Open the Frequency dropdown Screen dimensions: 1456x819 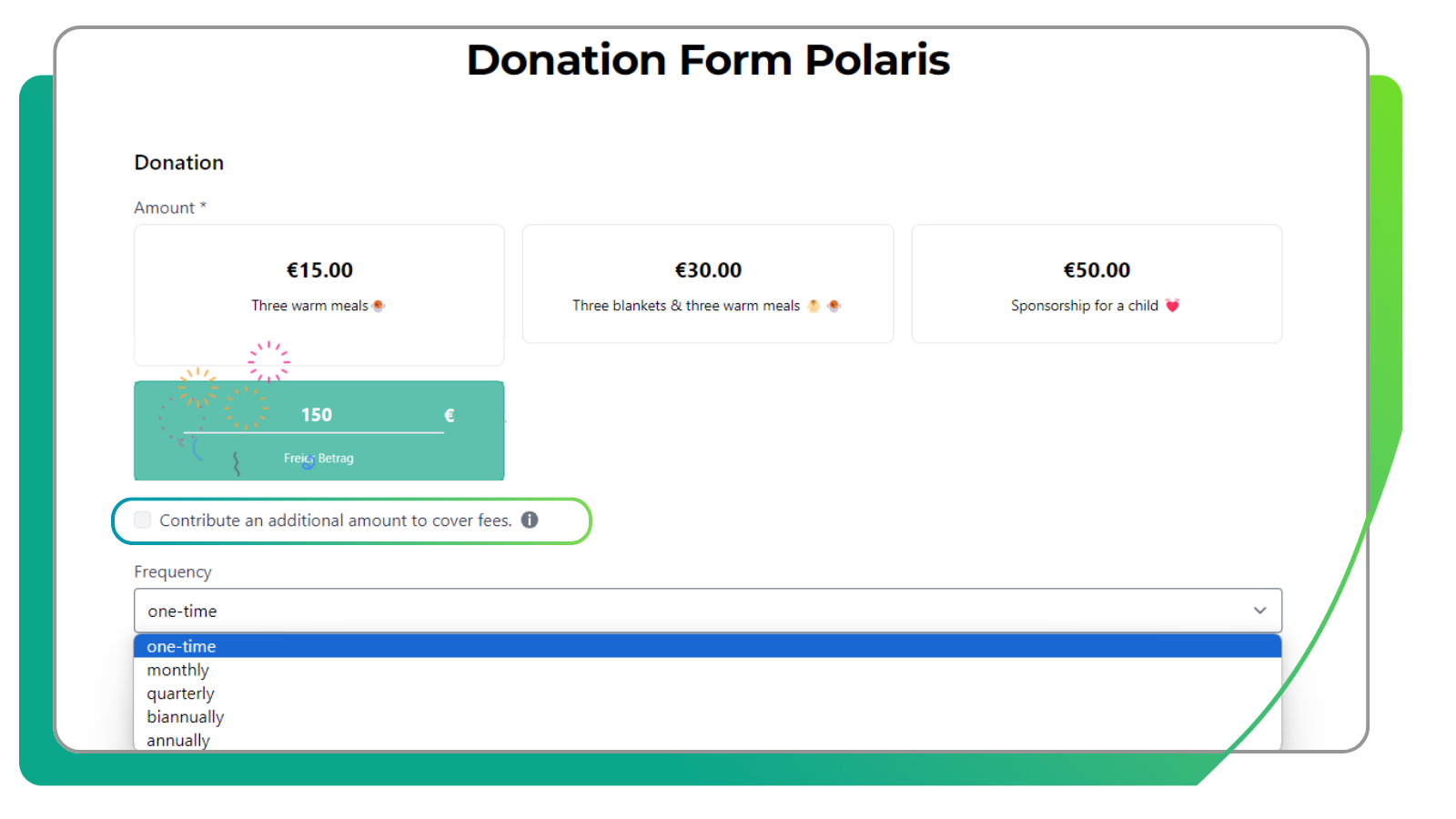pyautogui.click(x=710, y=611)
